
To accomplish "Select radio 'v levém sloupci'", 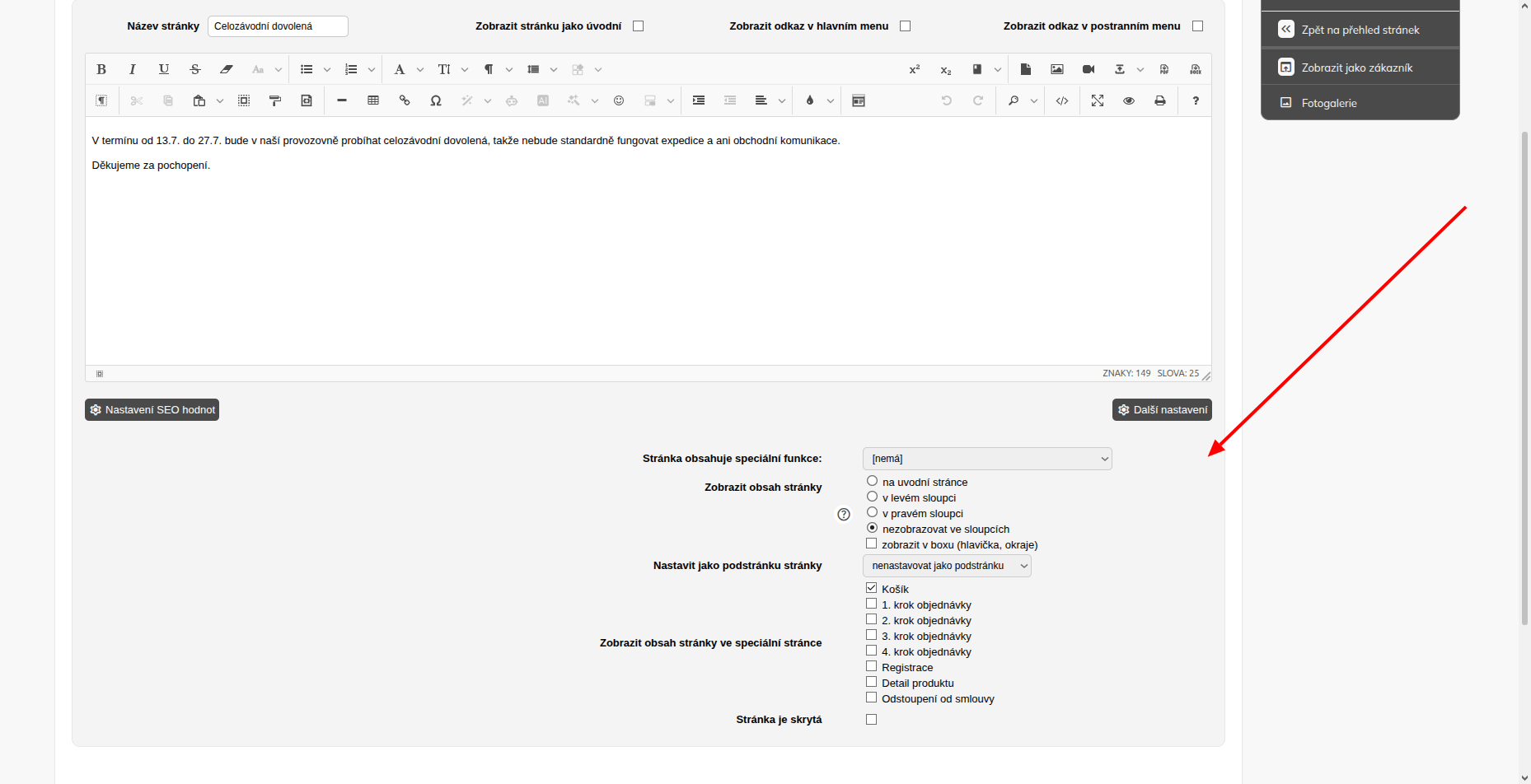I will pyautogui.click(x=872, y=497).
